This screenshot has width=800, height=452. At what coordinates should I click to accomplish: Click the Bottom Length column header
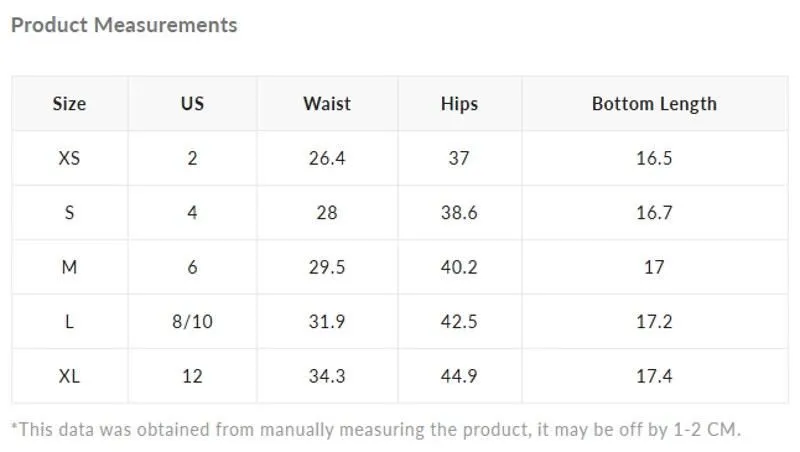[654, 104]
